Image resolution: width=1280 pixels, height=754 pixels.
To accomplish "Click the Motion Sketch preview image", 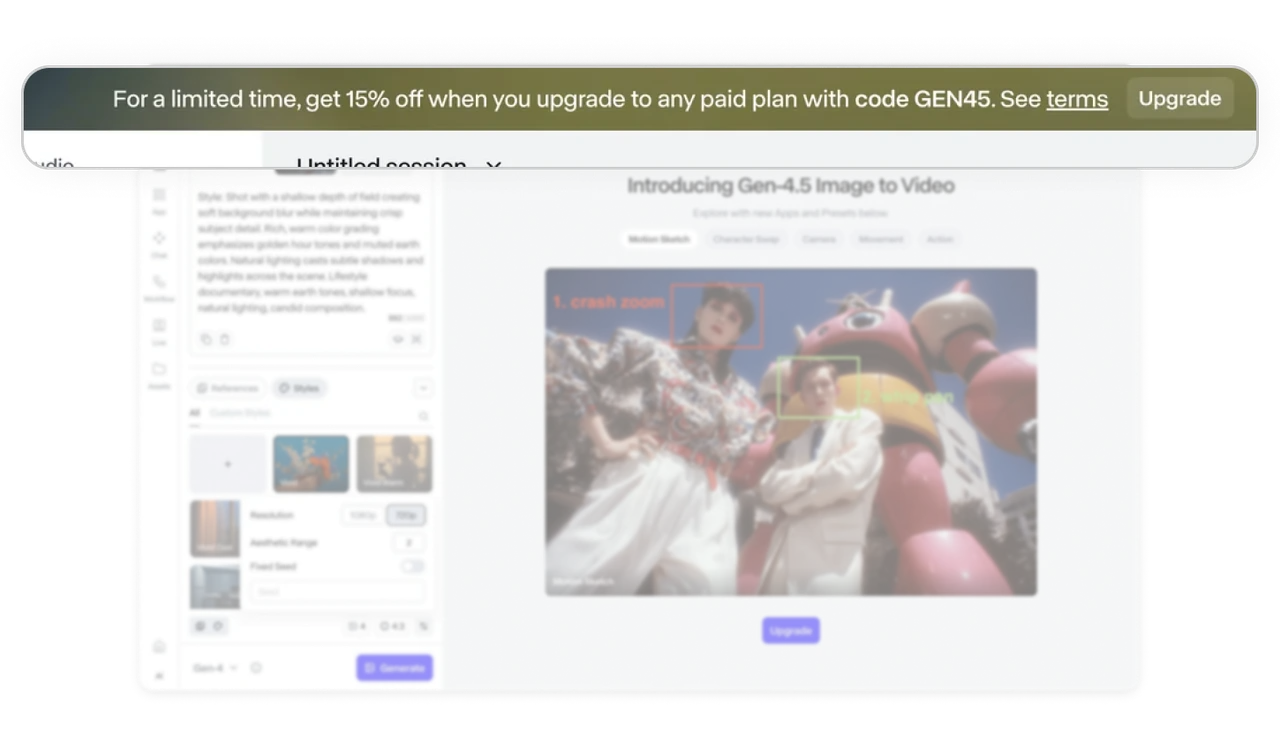I will point(791,432).
